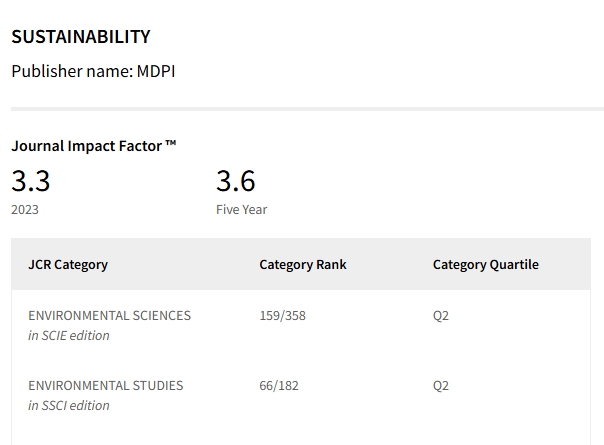Viewport: 604px width, 445px height.
Task: Click the 3.6 five-year impact value
Action: (236, 181)
